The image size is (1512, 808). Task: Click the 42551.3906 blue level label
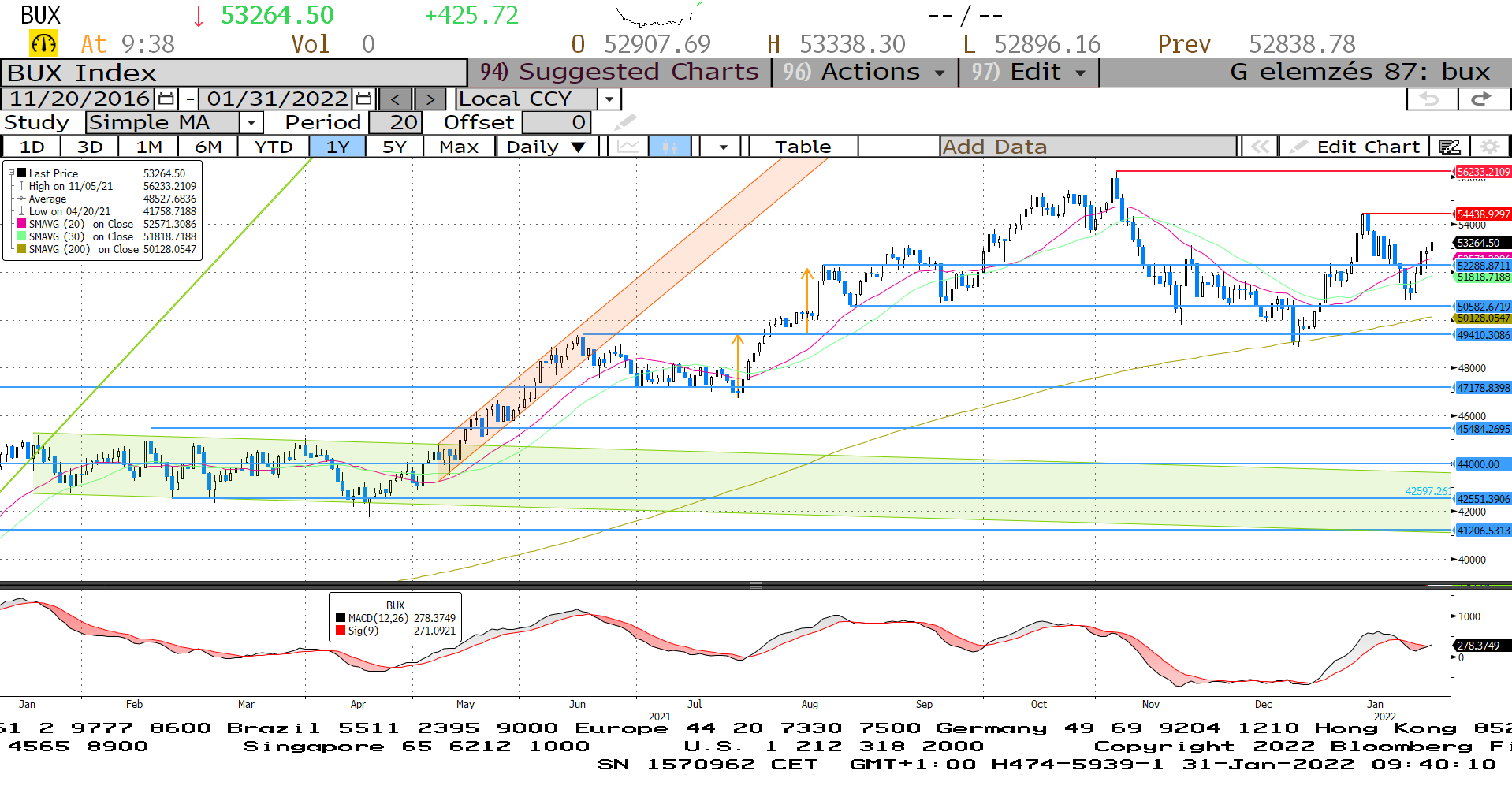click(1483, 499)
